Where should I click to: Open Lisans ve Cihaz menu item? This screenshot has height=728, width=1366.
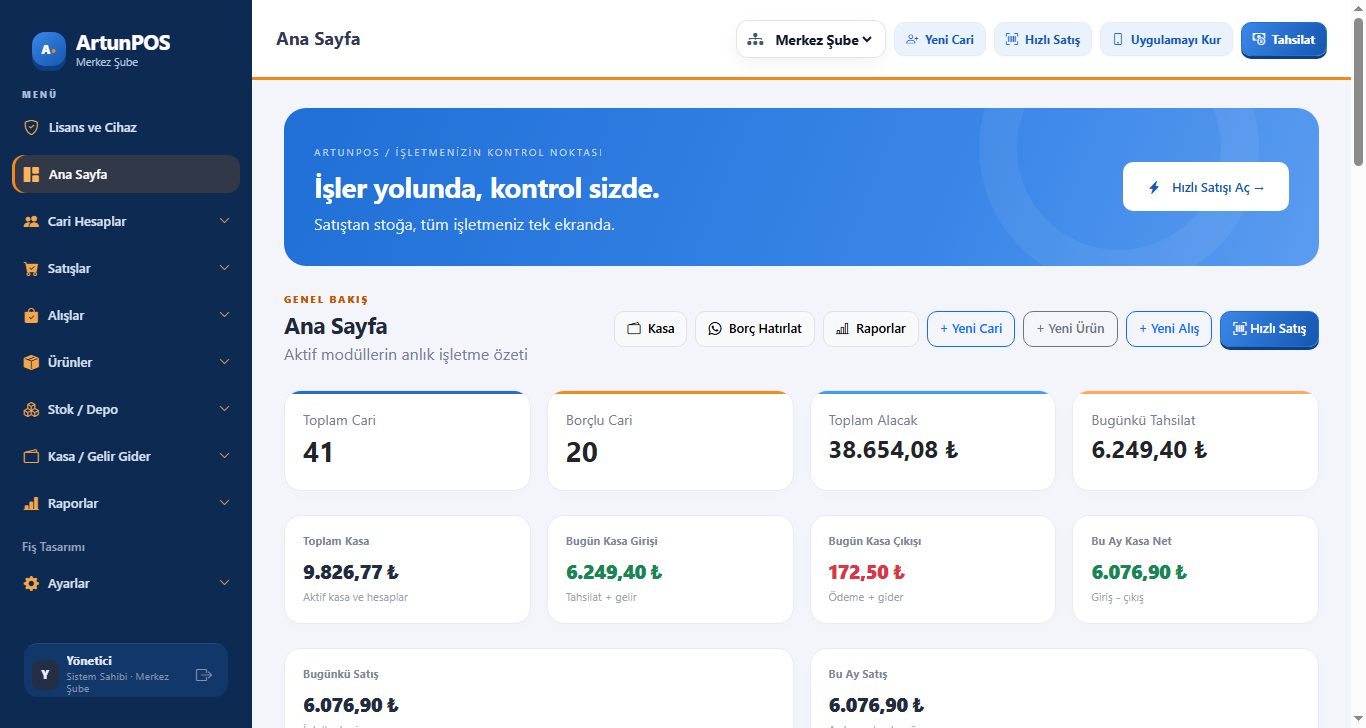[x=126, y=128]
